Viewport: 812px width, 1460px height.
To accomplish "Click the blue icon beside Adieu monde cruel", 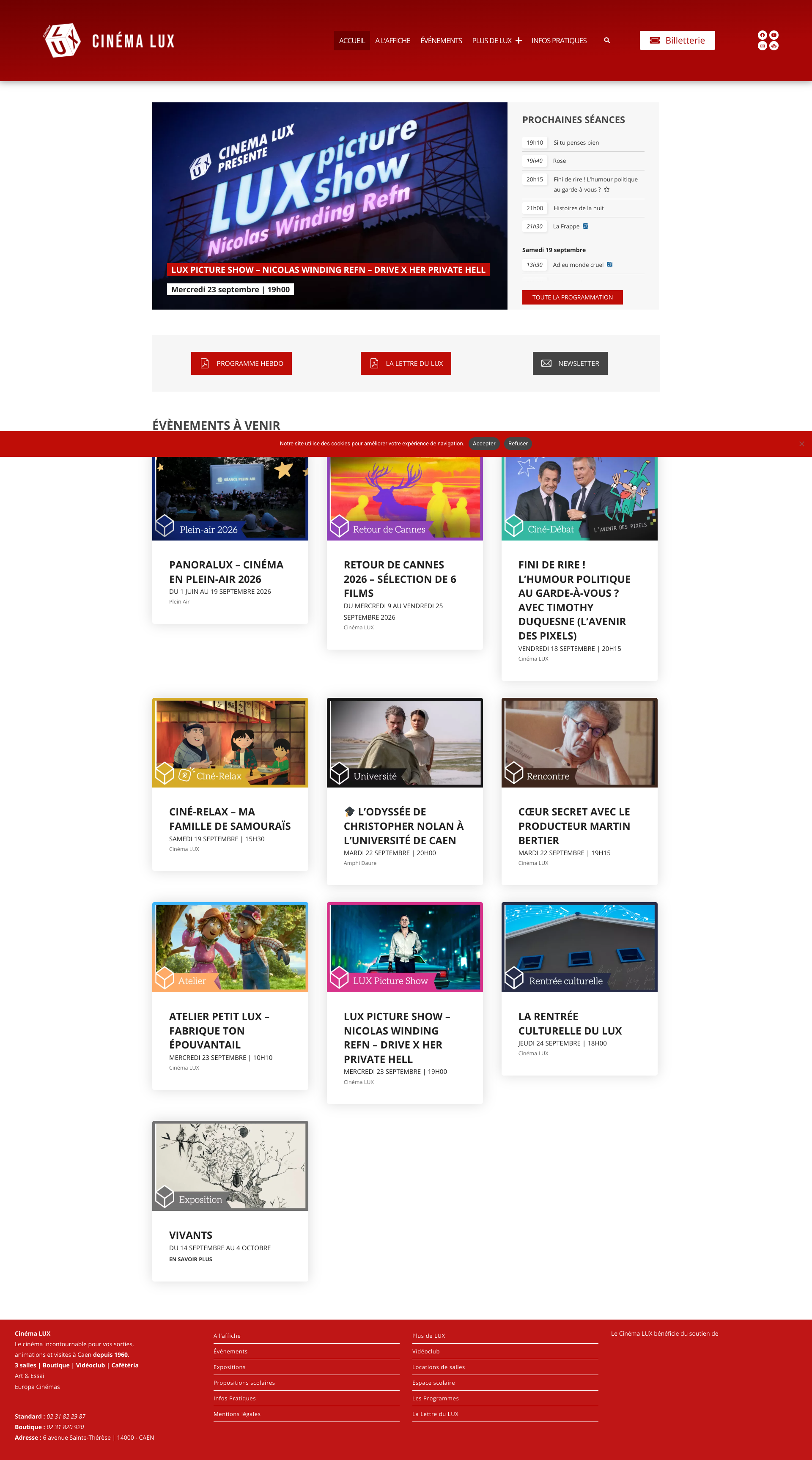I will pyautogui.click(x=610, y=265).
